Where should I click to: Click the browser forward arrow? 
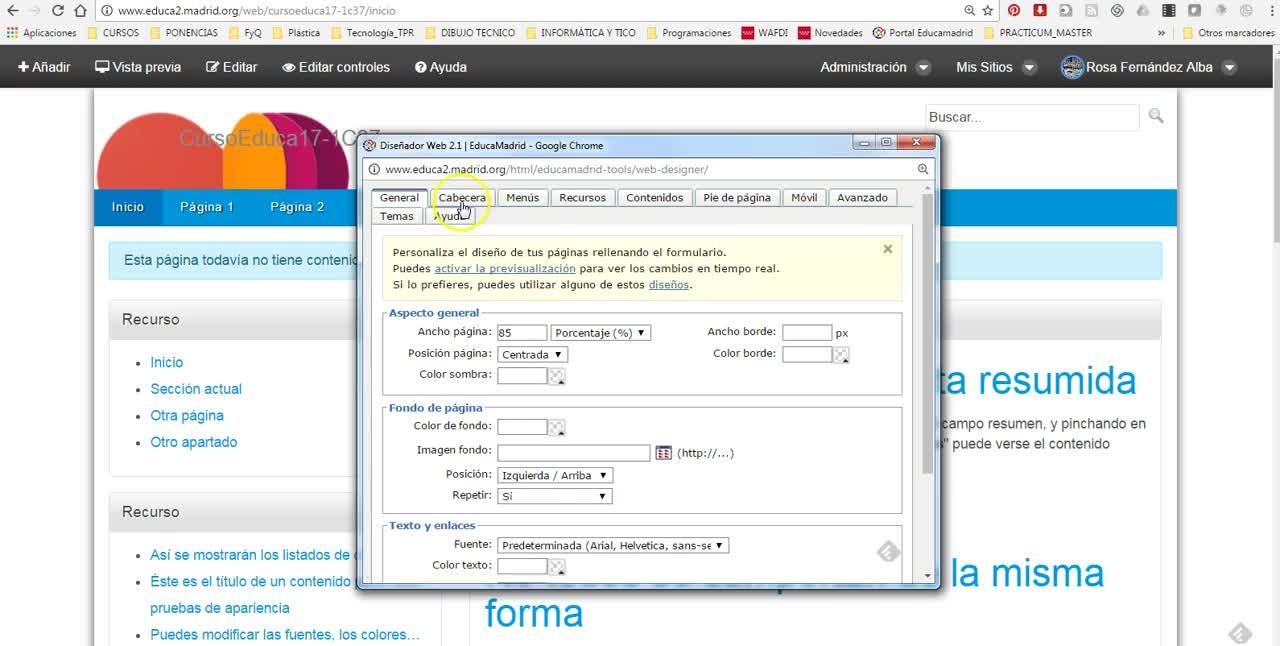click(x=34, y=10)
